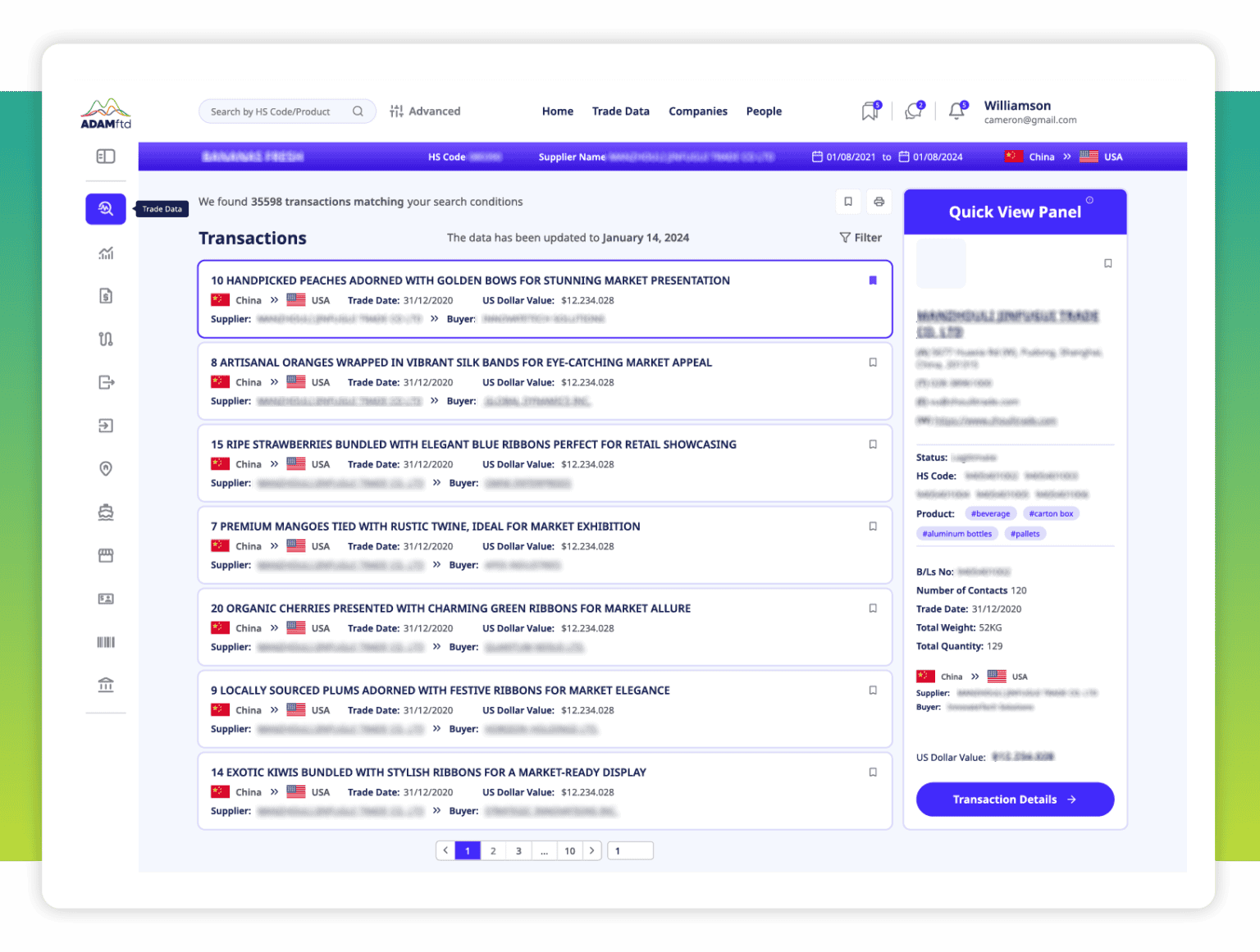The image size is (1260, 952).
Task: Open the ship vessel sidebar icon
Action: coord(106,512)
